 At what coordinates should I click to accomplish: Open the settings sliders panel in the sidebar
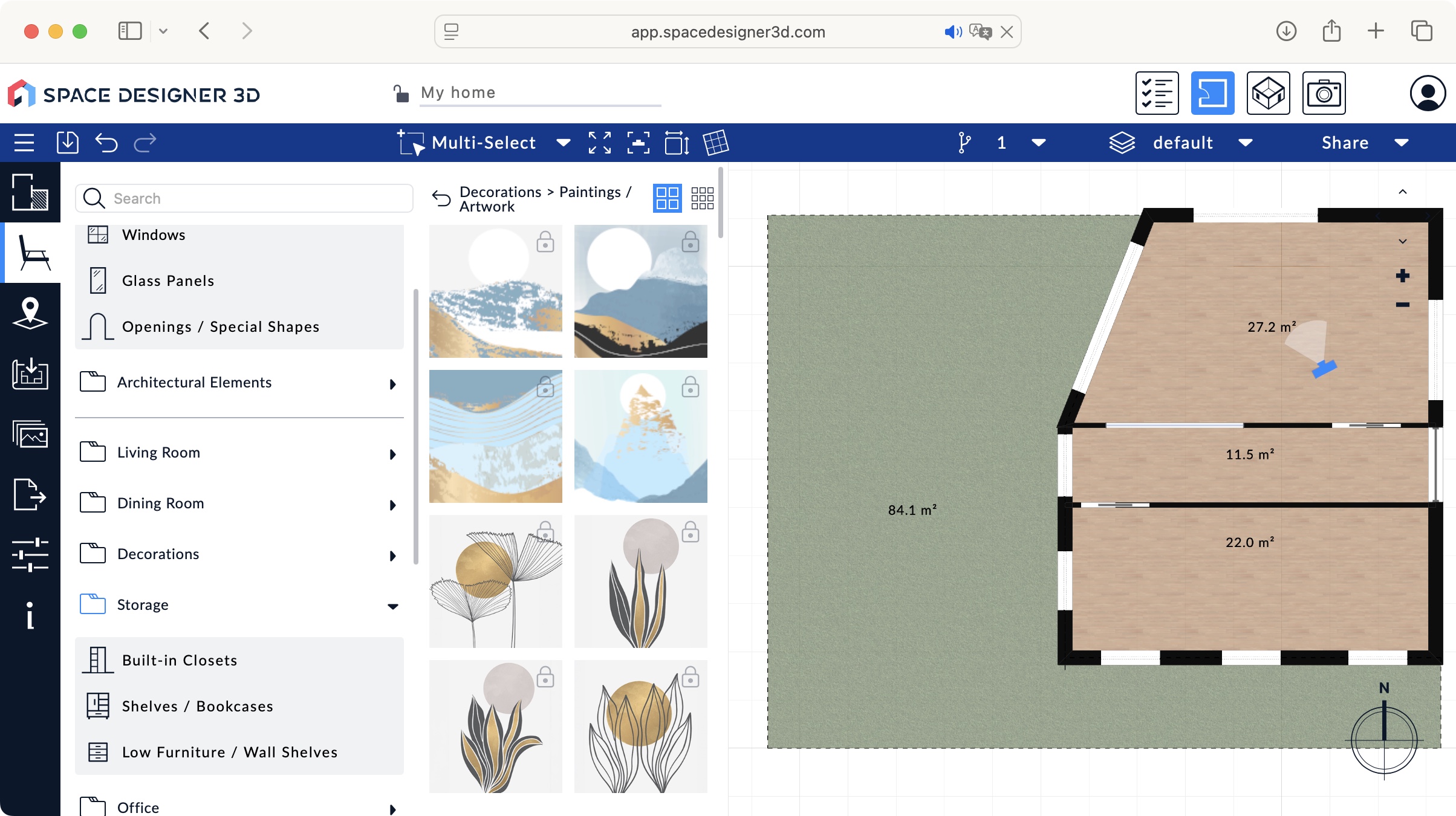(x=30, y=555)
